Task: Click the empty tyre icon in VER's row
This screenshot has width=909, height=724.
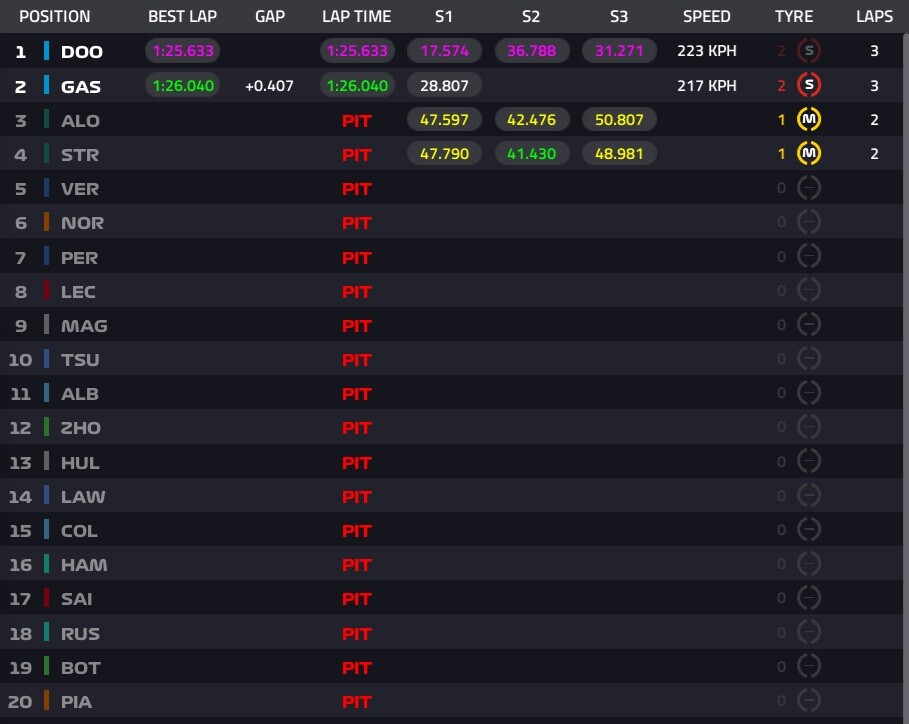Action: click(809, 188)
